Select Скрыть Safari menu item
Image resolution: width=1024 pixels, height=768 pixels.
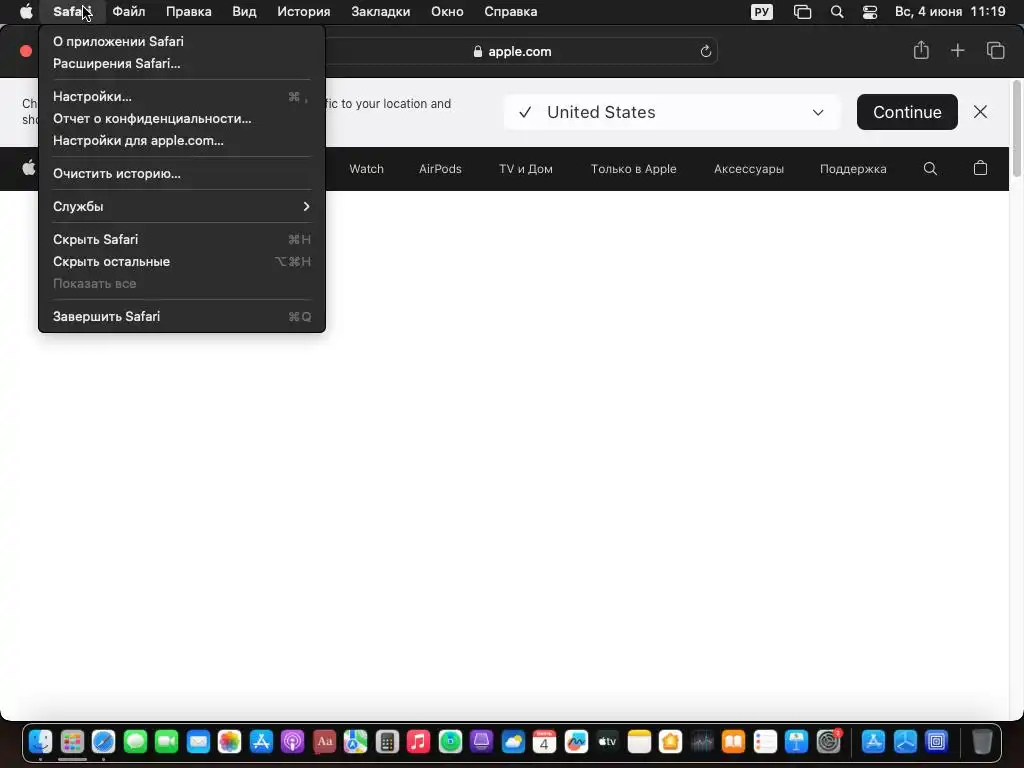coord(182,240)
